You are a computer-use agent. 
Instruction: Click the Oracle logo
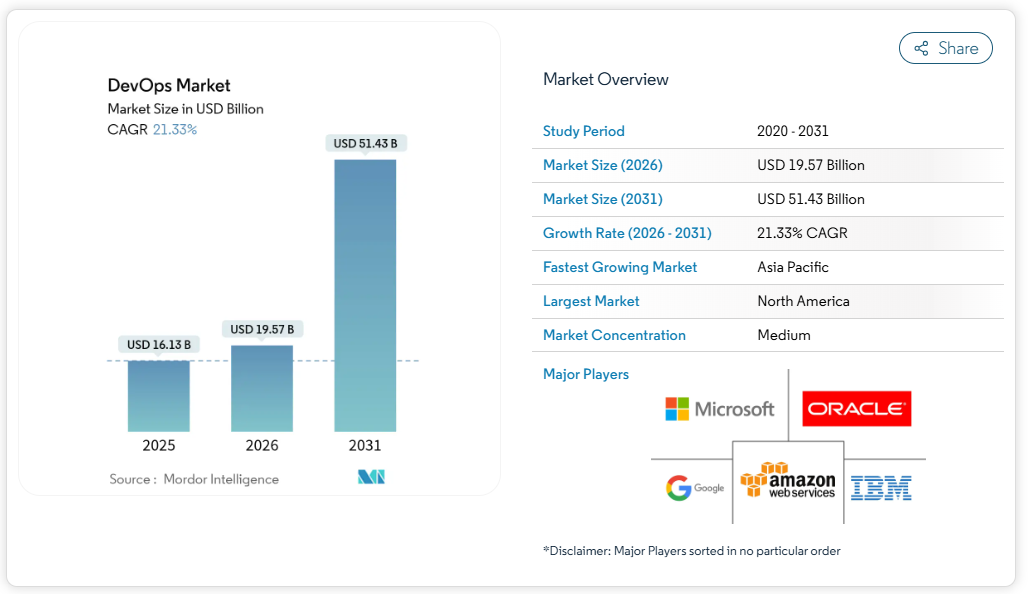click(857, 408)
